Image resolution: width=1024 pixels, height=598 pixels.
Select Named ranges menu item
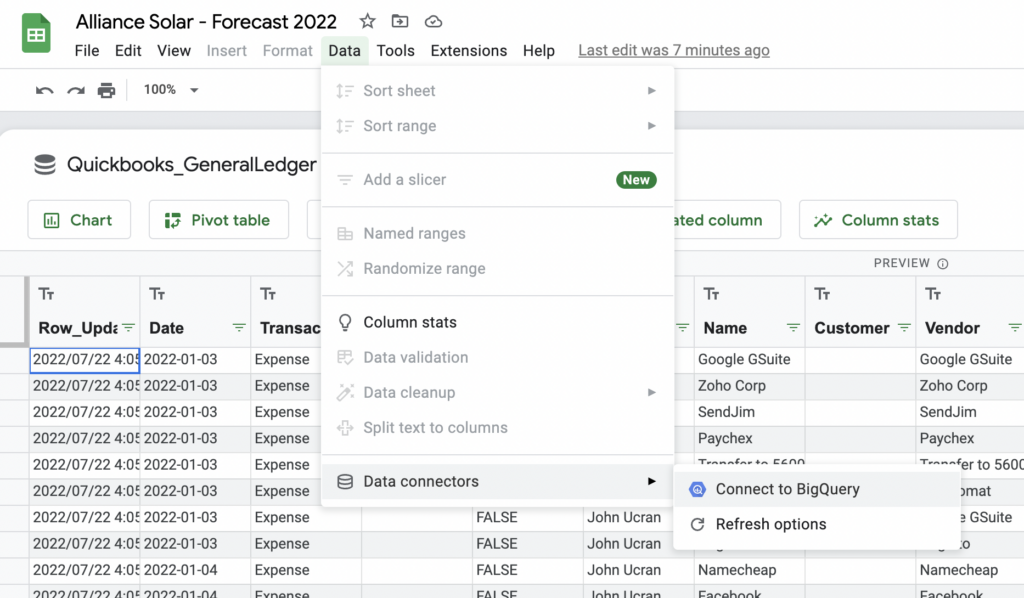coord(498,233)
